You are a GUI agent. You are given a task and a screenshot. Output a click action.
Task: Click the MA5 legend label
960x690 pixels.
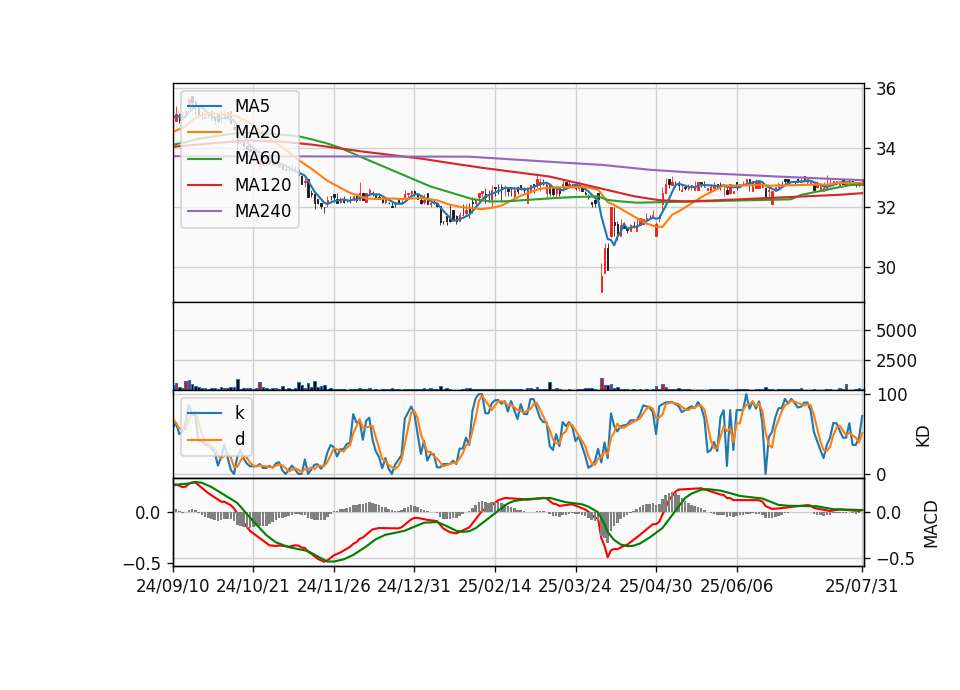pos(252,106)
